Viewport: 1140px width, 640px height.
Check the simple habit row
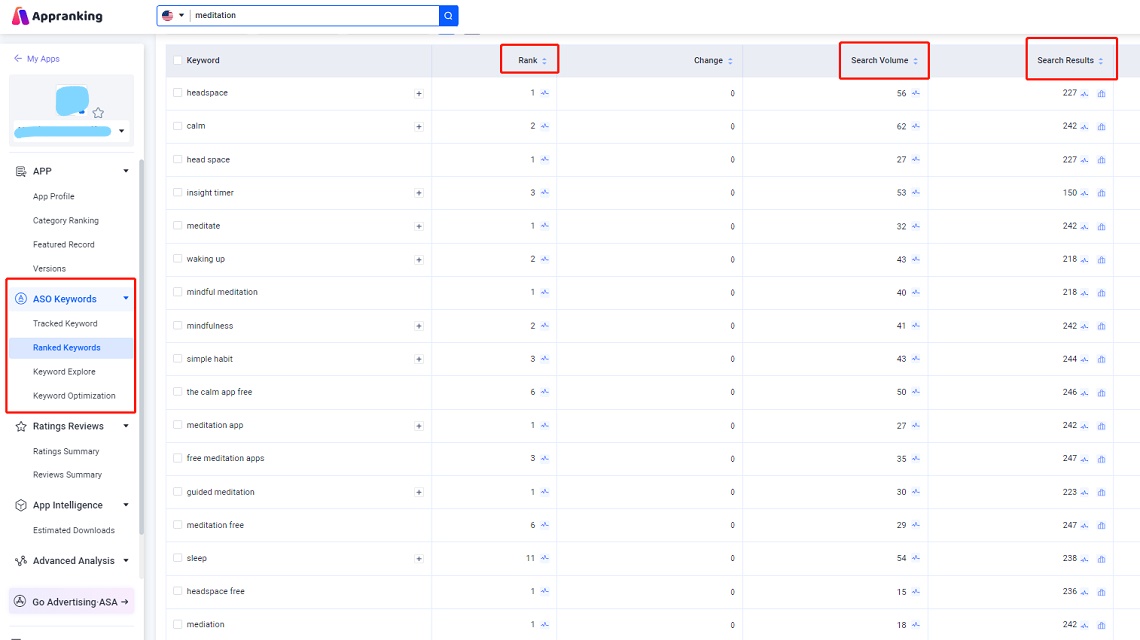[177, 359]
